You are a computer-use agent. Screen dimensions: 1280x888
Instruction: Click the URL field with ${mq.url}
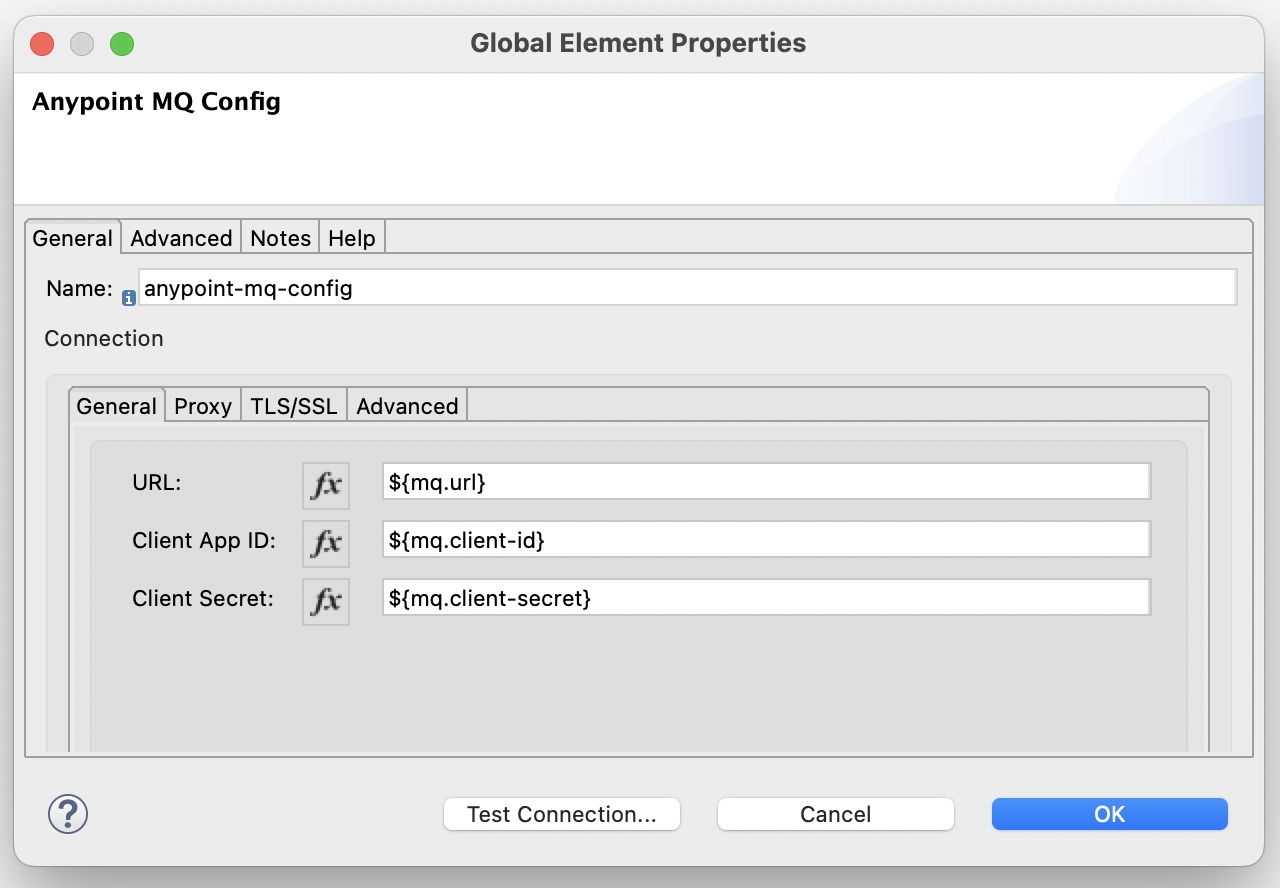[767, 482]
